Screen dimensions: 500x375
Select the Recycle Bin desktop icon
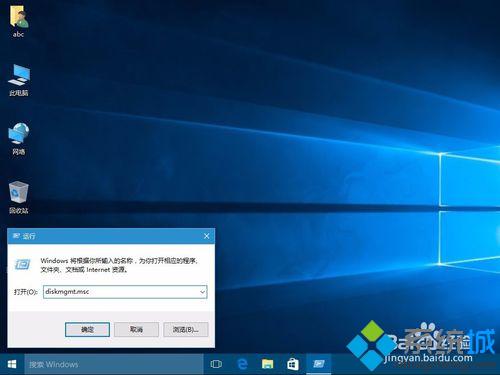[19, 197]
